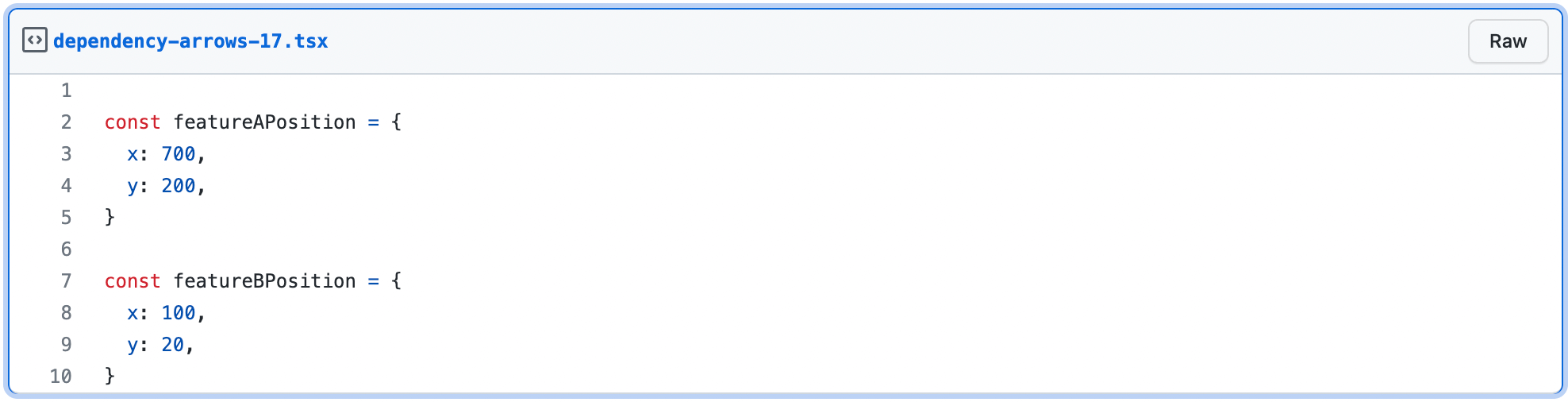The height and width of the screenshot is (402, 1568).
Task: Open the dependency-arrows-17.tsx file link
Action: pos(190,41)
